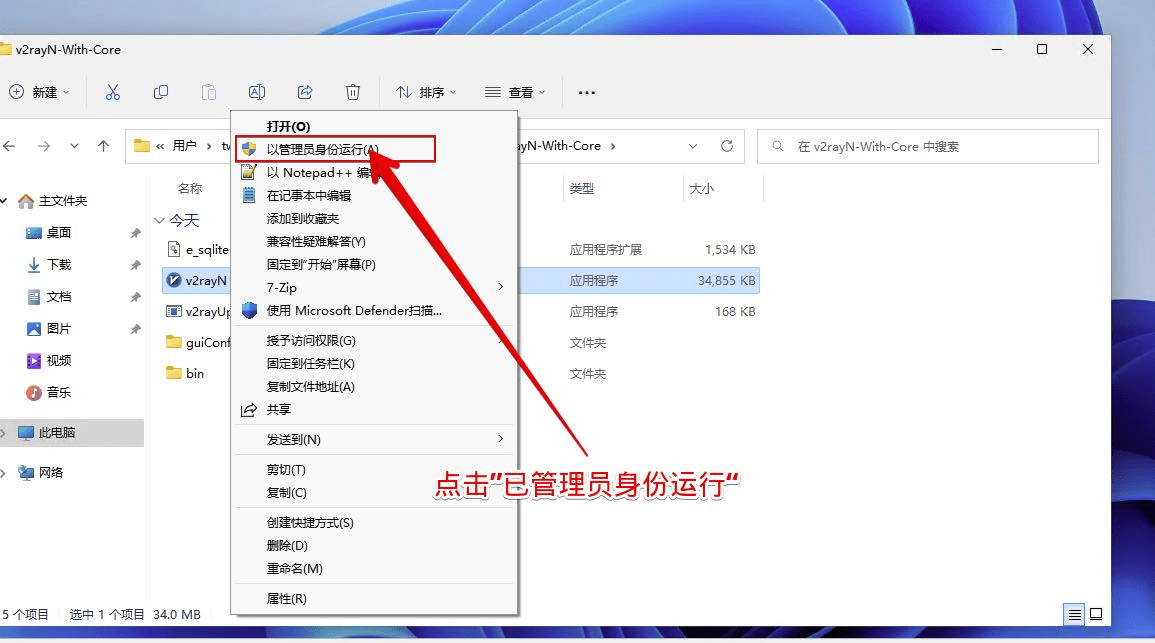Viewport: 1155px width, 643px height.
Task: Unpin 下载 using its pin icon
Action: click(136, 264)
